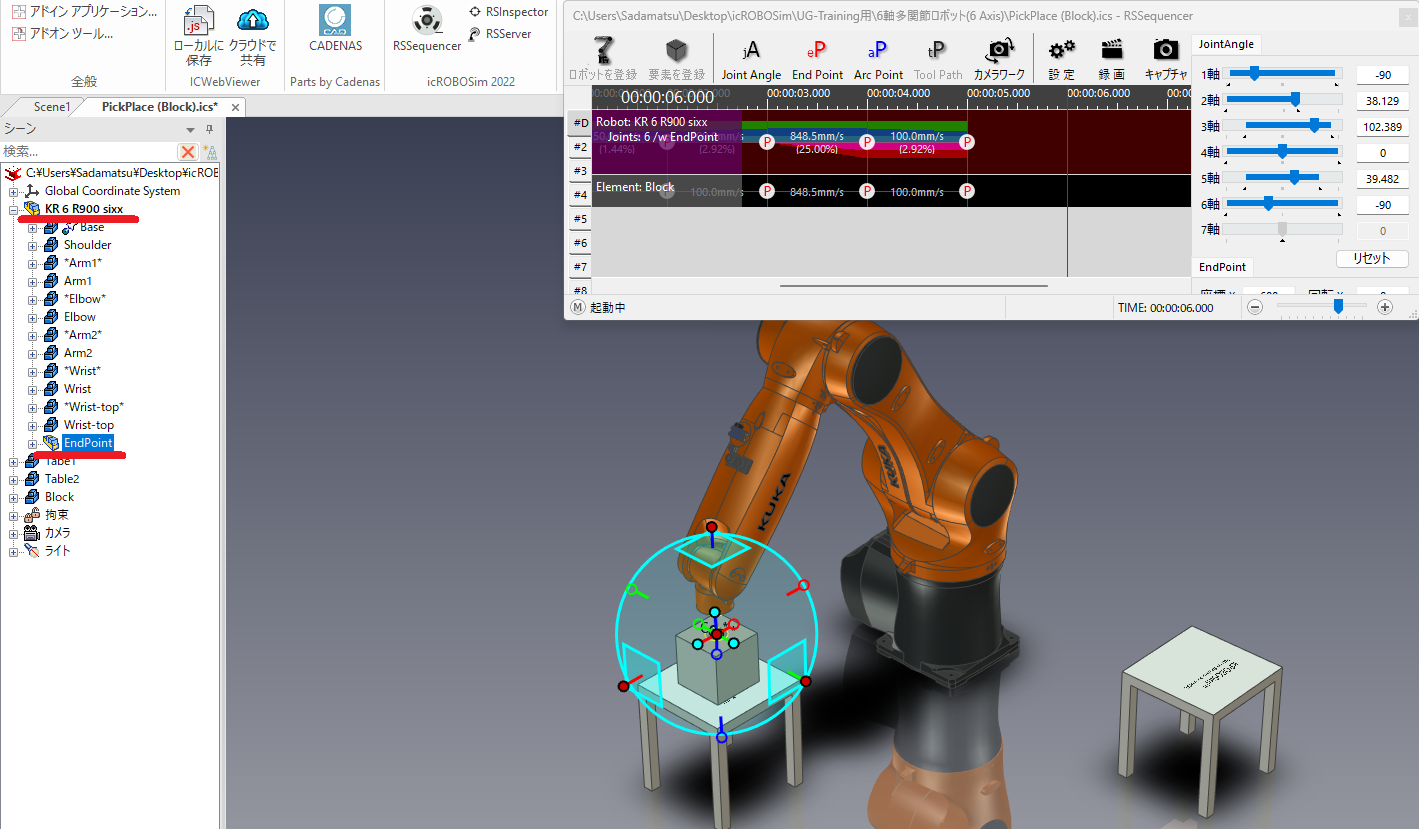The image size is (1419, 829).
Task: Save locally with the JS file icon
Action: point(198,21)
